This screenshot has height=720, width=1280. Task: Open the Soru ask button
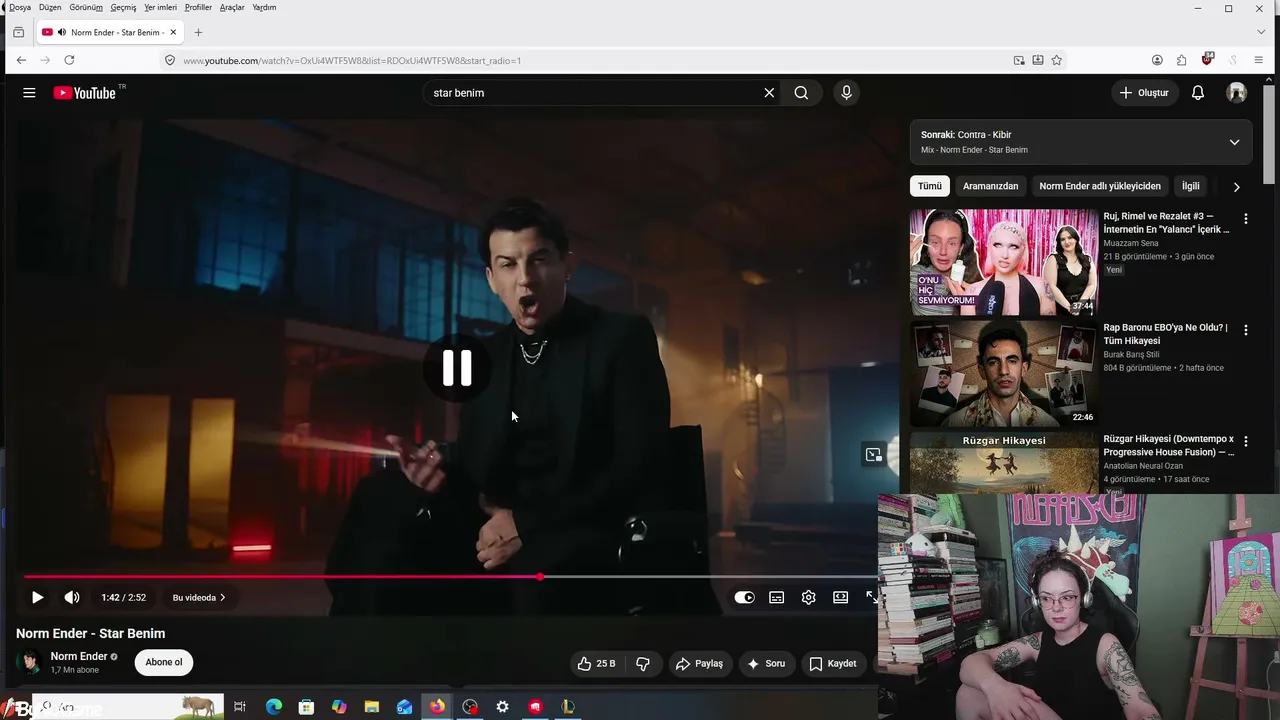point(766,663)
